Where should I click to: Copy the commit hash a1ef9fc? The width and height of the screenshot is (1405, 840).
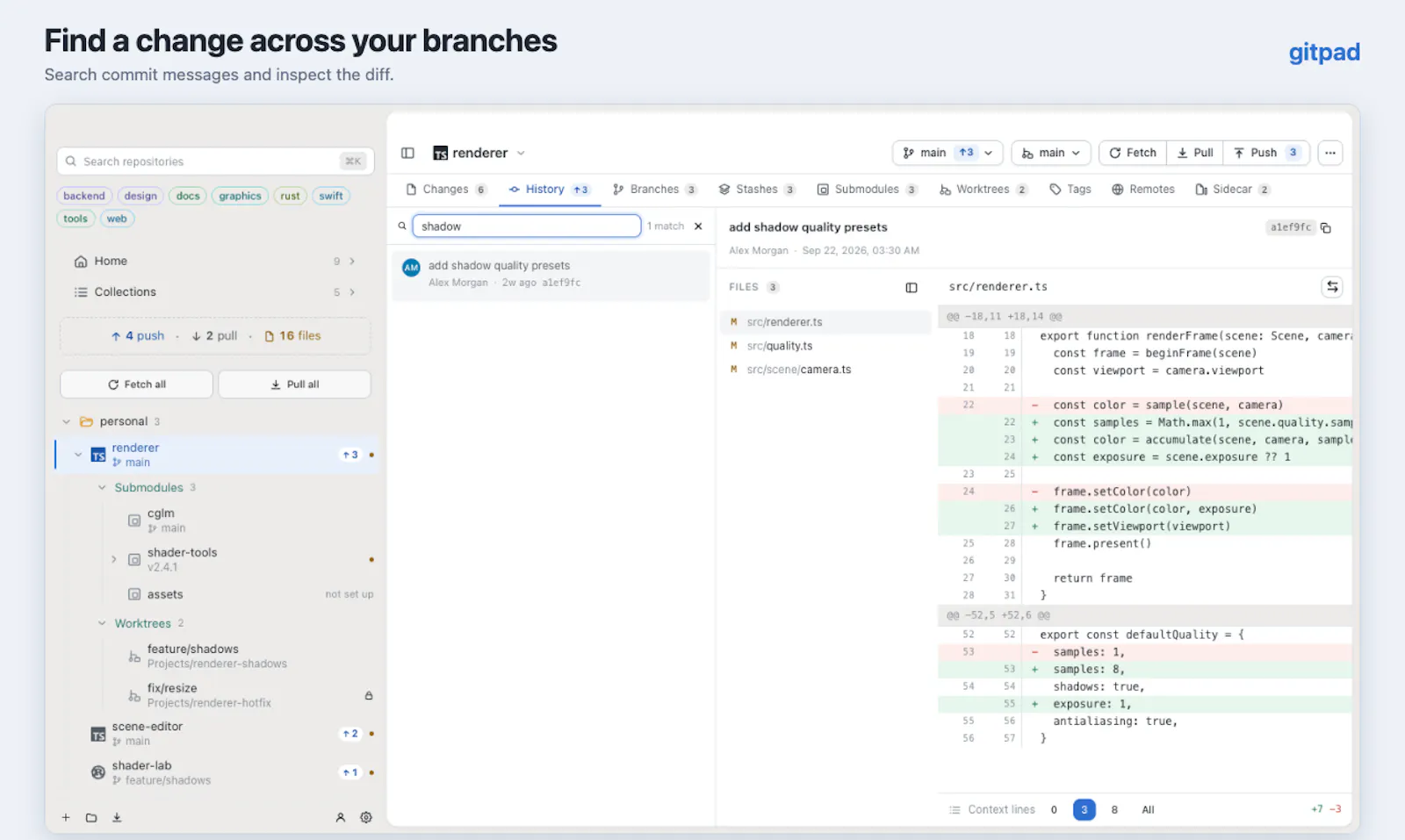tap(1326, 228)
